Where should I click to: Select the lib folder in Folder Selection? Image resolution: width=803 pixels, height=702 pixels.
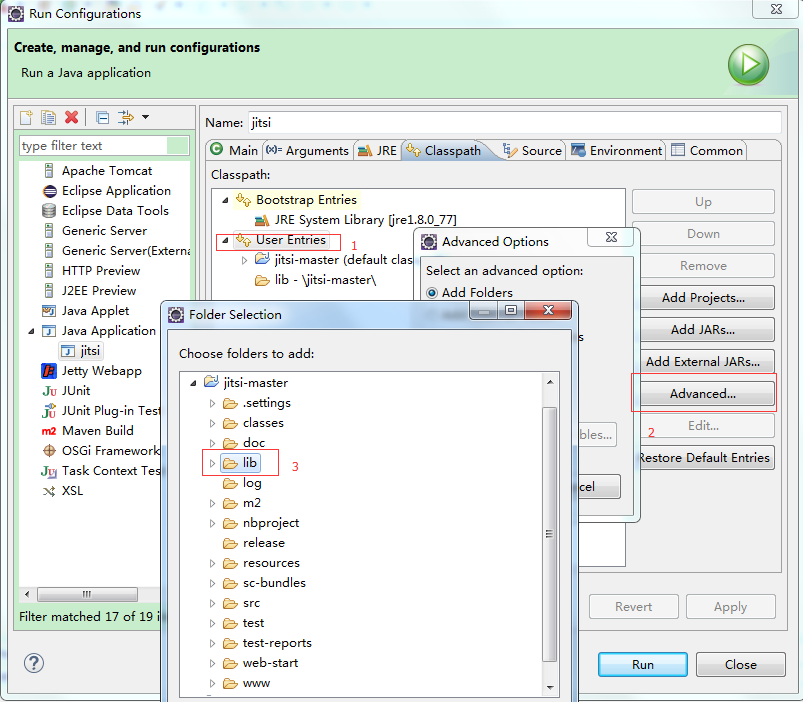(x=241, y=463)
